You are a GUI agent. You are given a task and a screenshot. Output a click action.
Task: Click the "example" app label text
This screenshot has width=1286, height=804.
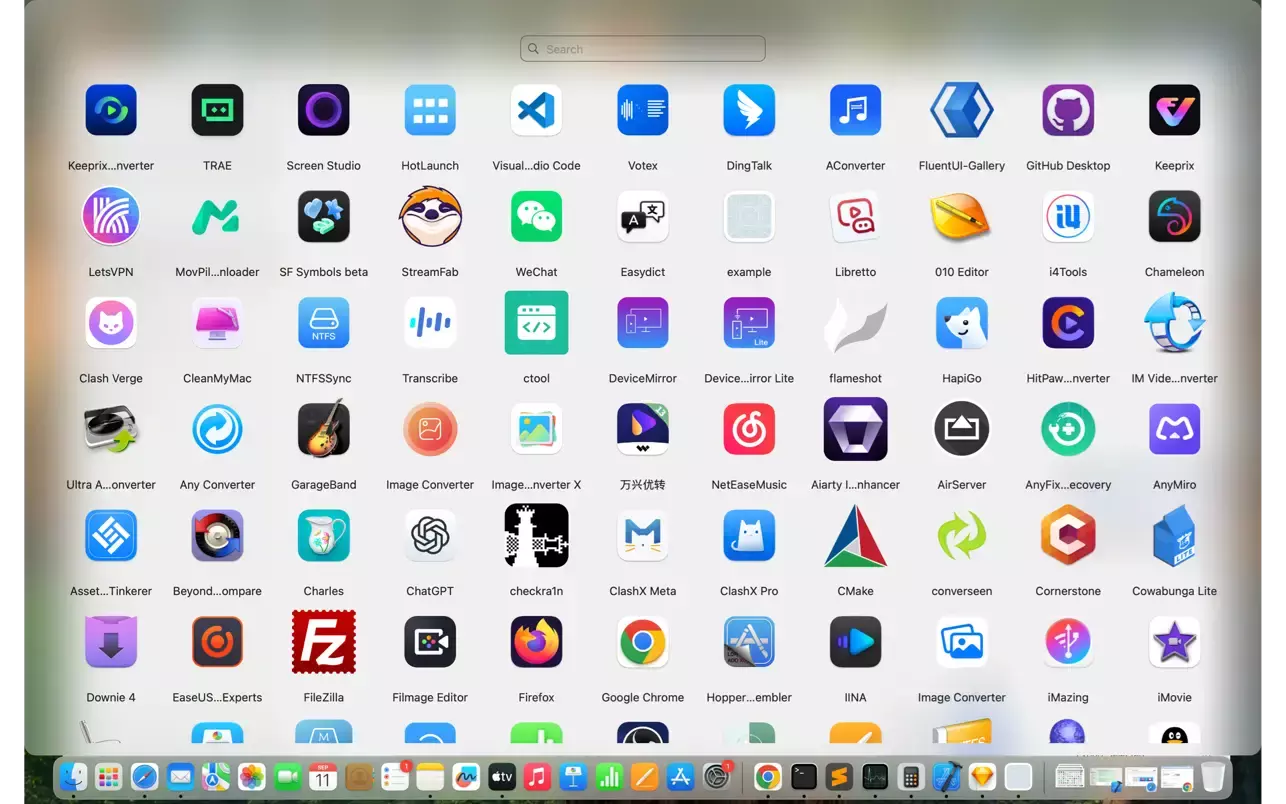(x=749, y=272)
